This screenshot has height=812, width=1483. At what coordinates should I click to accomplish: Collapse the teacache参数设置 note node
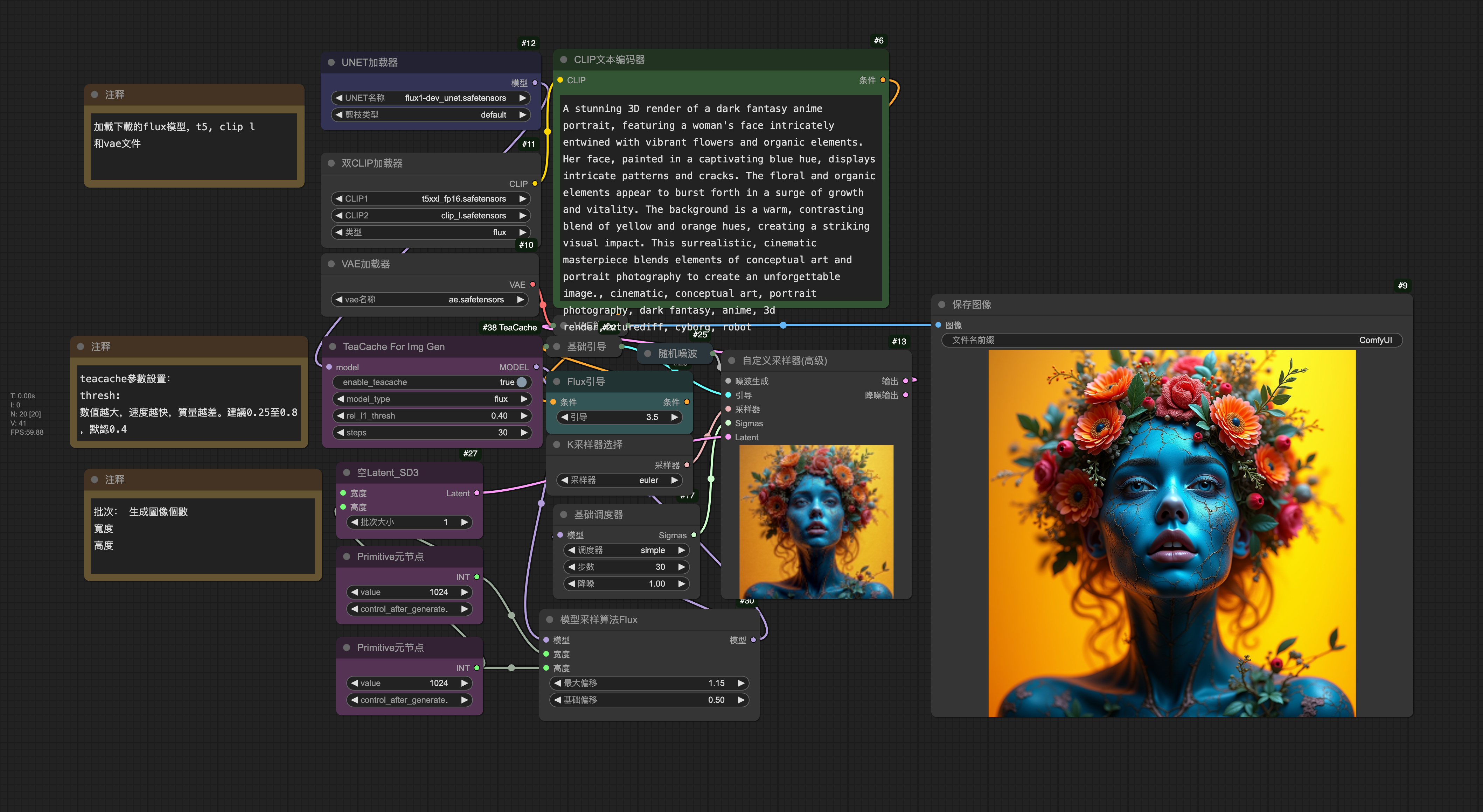coord(80,346)
